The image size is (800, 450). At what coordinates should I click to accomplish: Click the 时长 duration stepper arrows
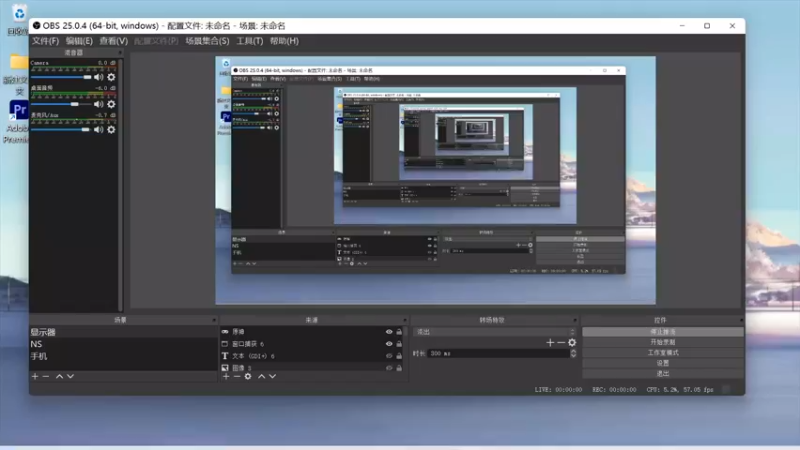pos(573,353)
